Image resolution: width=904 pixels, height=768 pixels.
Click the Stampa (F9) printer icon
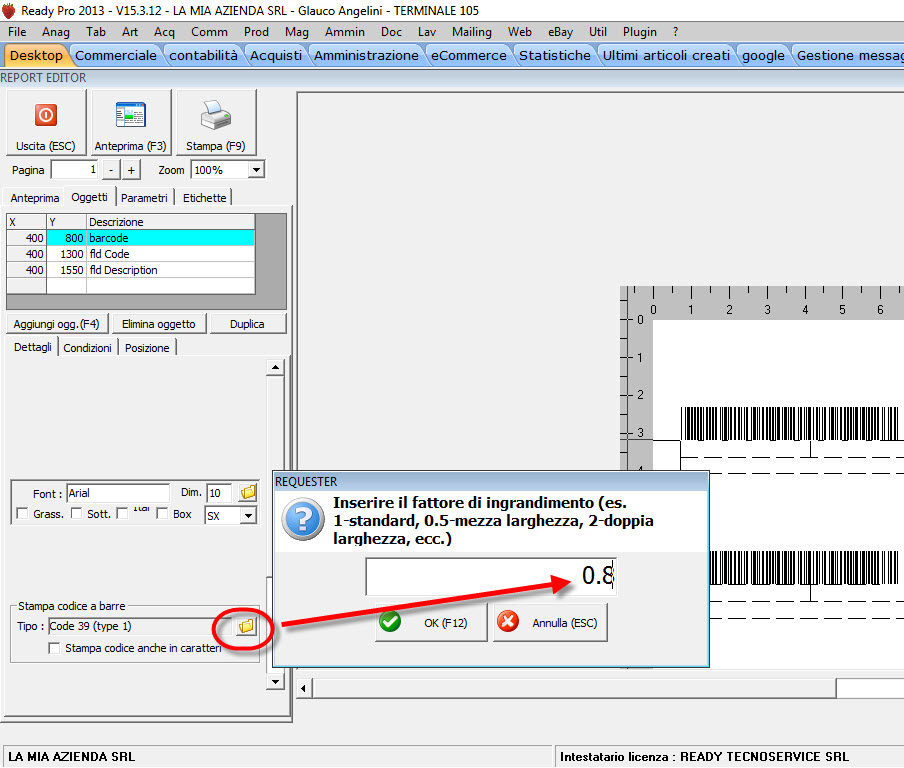pos(216,115)
